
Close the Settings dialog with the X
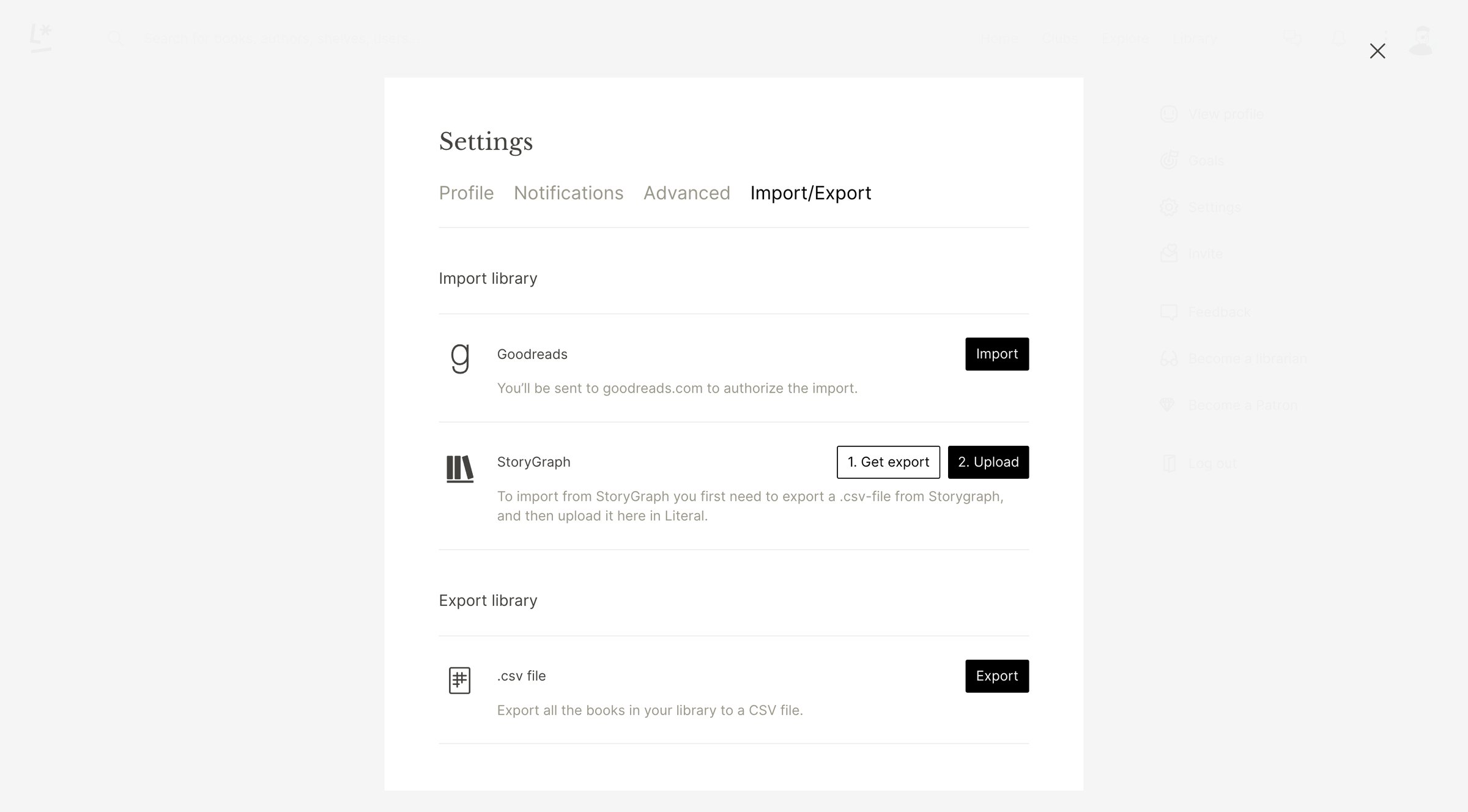tap(1377, 51)
